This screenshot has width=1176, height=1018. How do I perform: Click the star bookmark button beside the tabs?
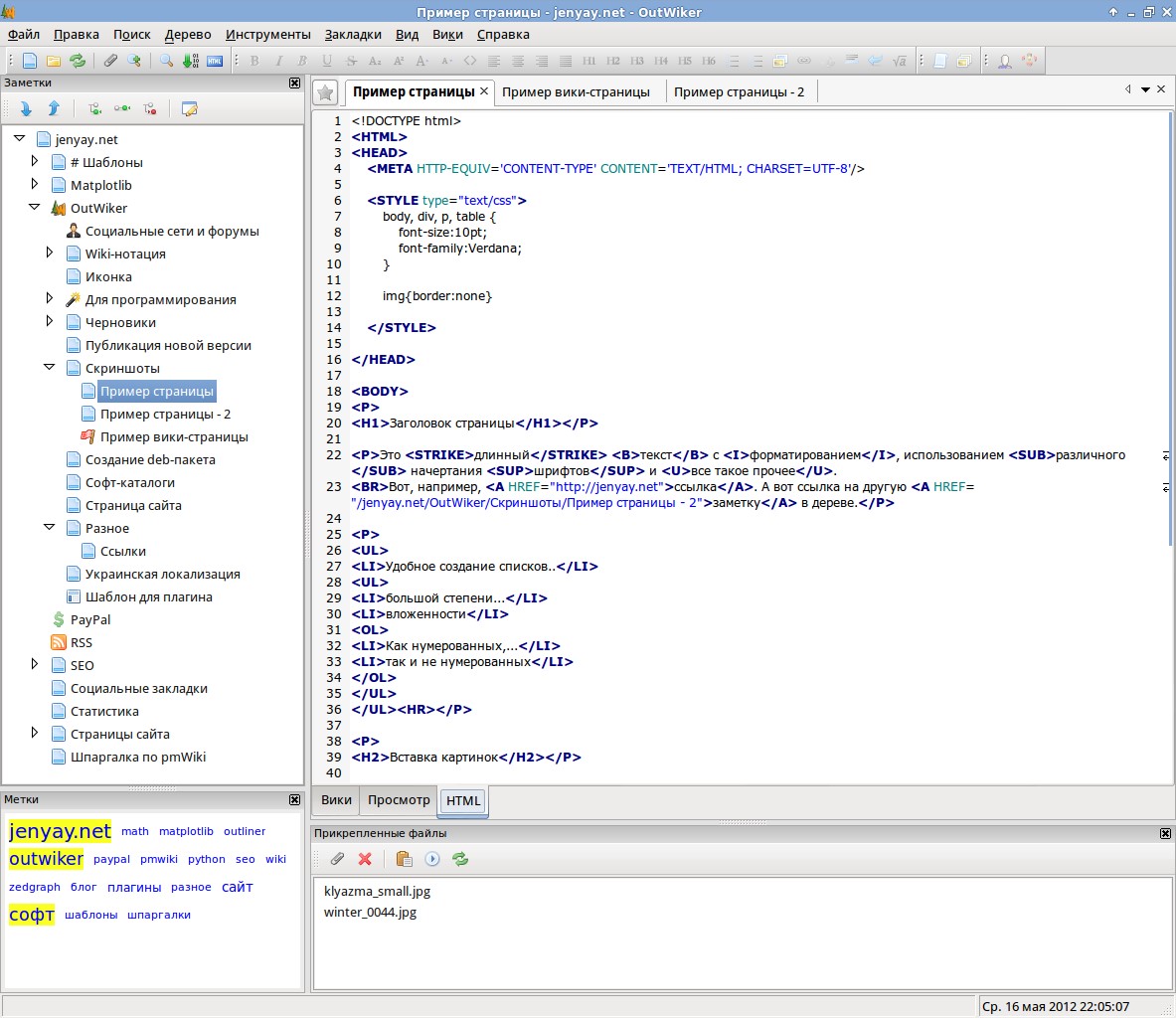click(325, 92)
